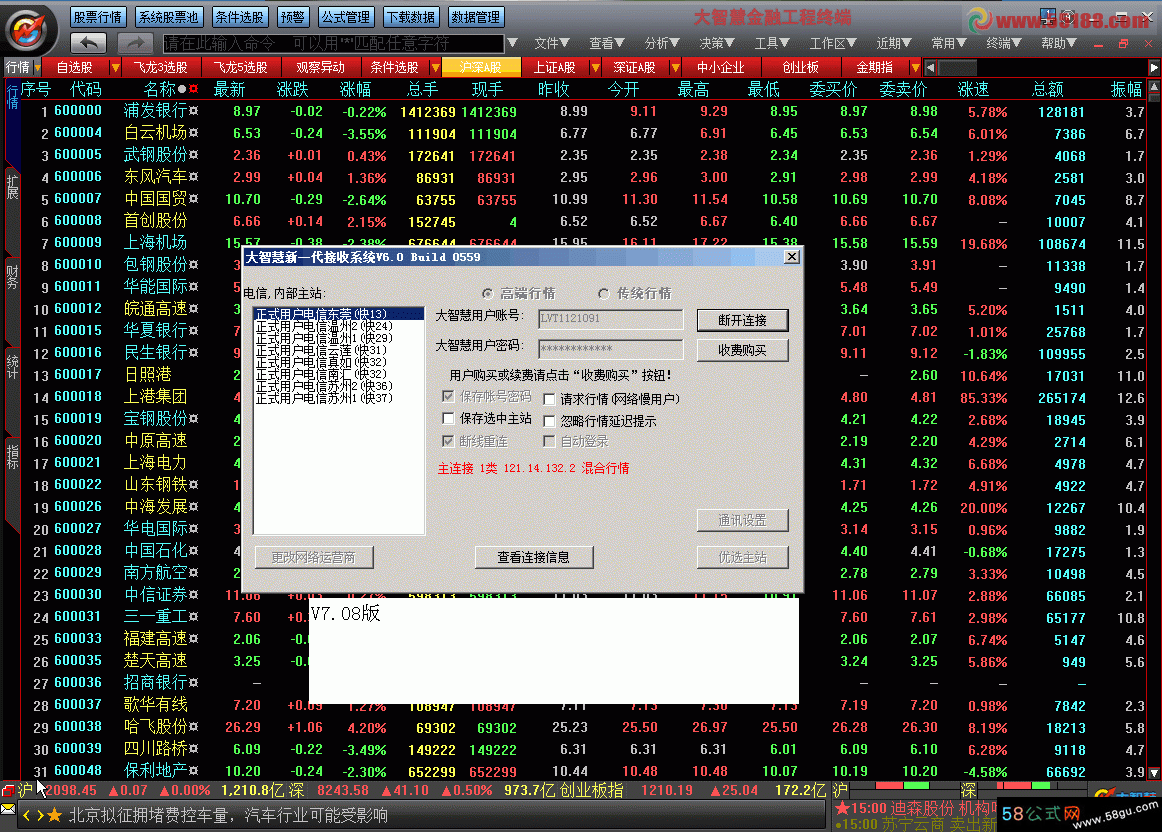The height and width of the screenshot is (832, 1162).
Task: Click the horizontal scrollbar thumb in tab strip
Action: tap(957, 67)
